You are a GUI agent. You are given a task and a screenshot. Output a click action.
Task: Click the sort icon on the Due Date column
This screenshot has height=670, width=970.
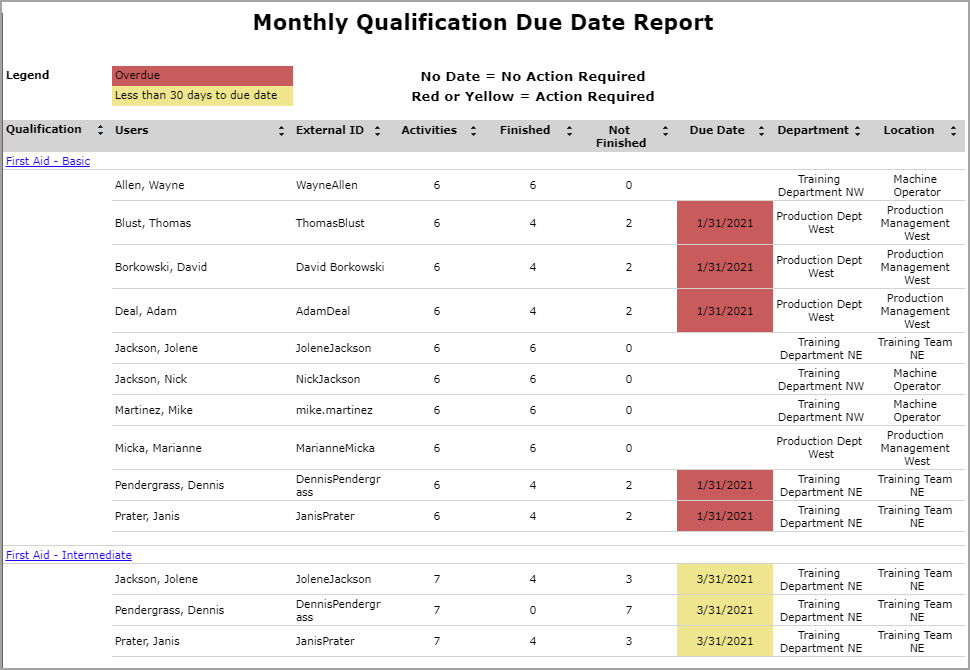tap(762, 130)
